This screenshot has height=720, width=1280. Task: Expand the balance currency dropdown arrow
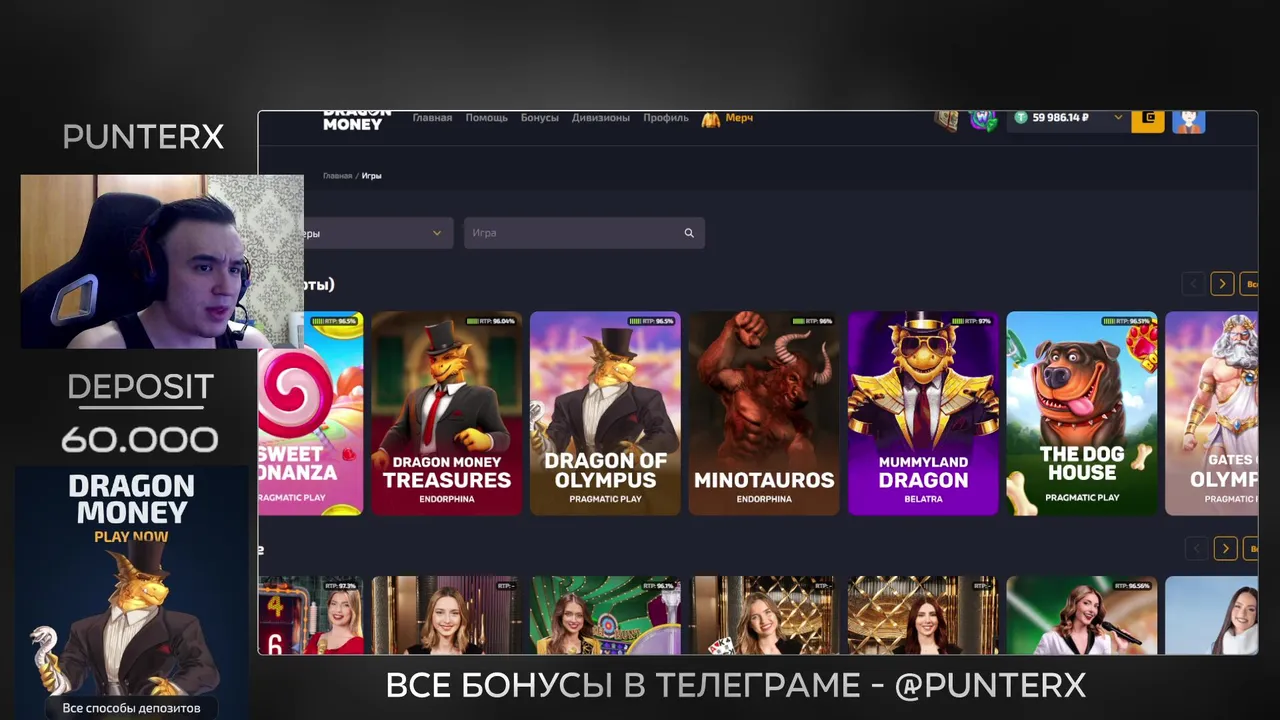tap(1118, 118)
